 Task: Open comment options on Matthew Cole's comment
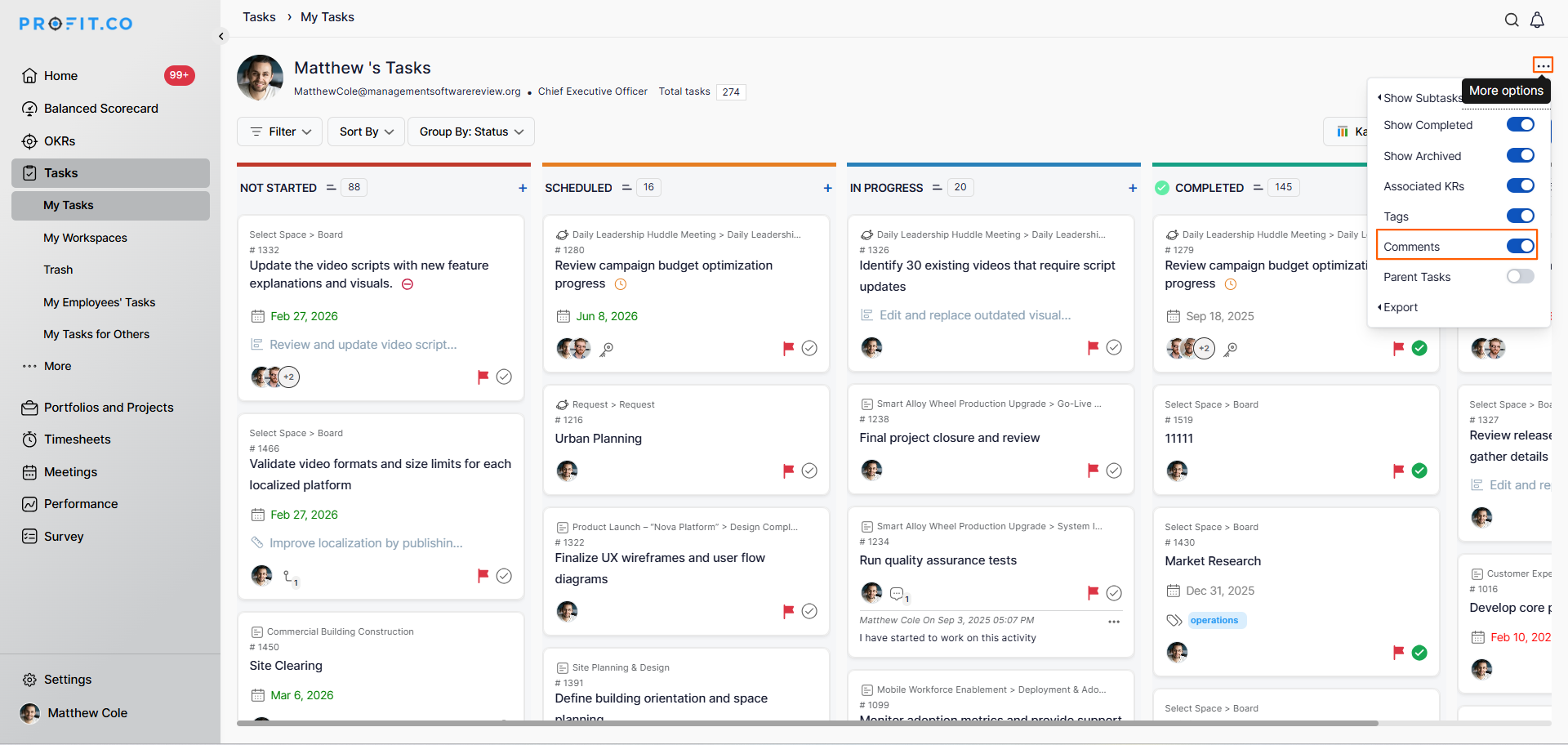(x=1114, y=622)
